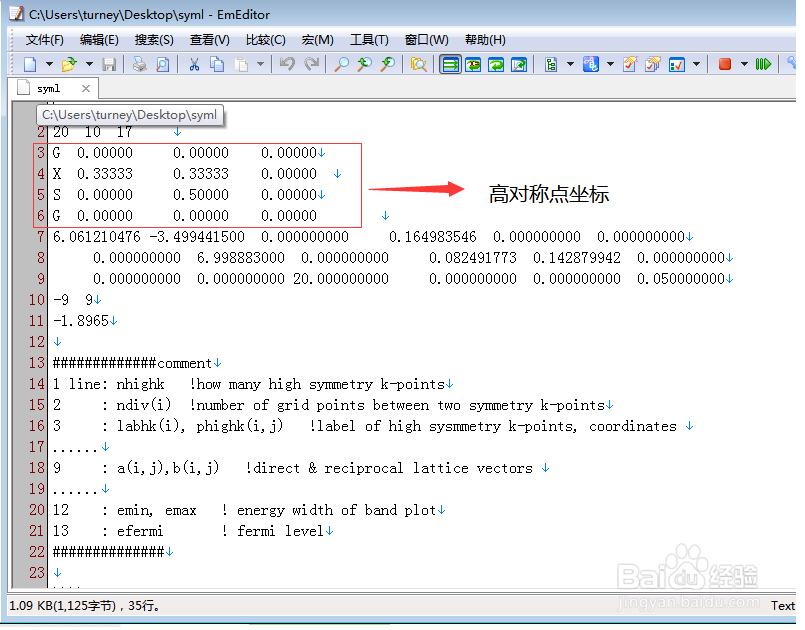Open the 窗口(W) menu

[x=427, y=40]
